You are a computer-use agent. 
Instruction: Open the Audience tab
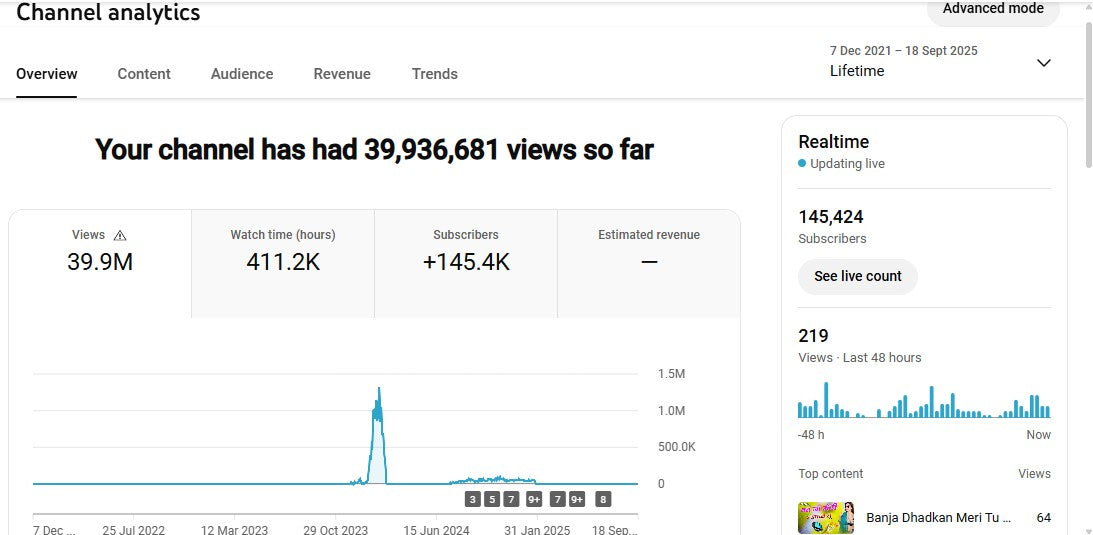[x=242, y=74]
